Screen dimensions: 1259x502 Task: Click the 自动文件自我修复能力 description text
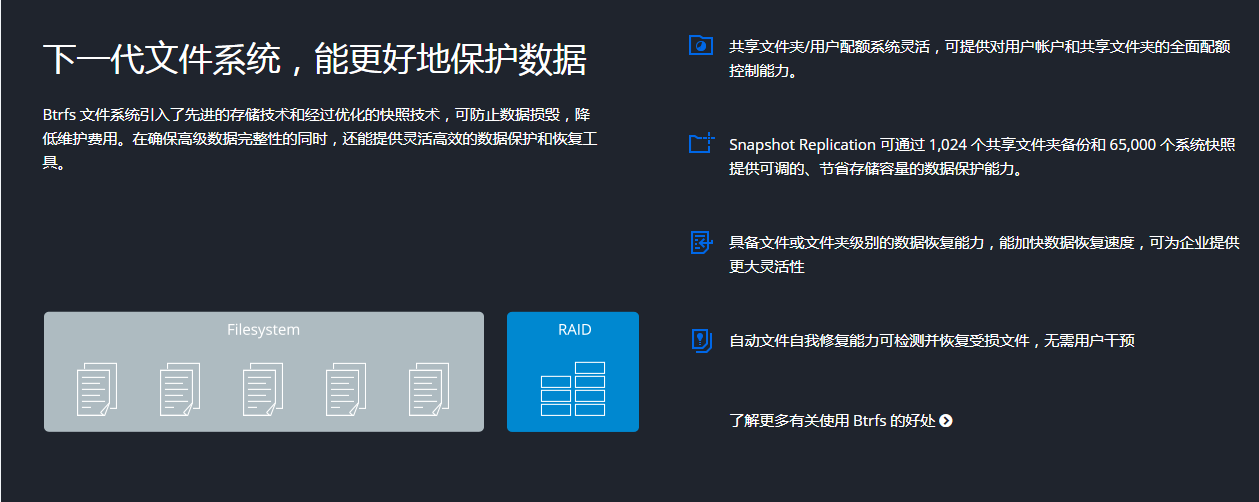pos(932,341)
